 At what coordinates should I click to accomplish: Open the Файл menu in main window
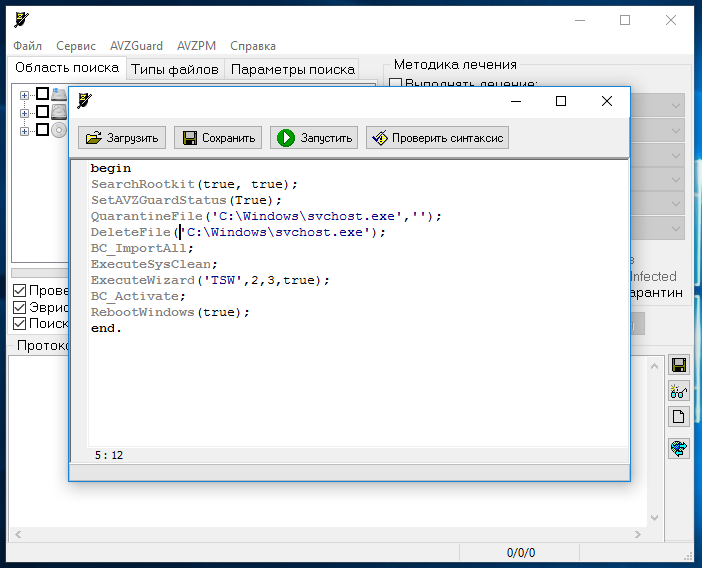pyautogui.click(x=27, y=46)
